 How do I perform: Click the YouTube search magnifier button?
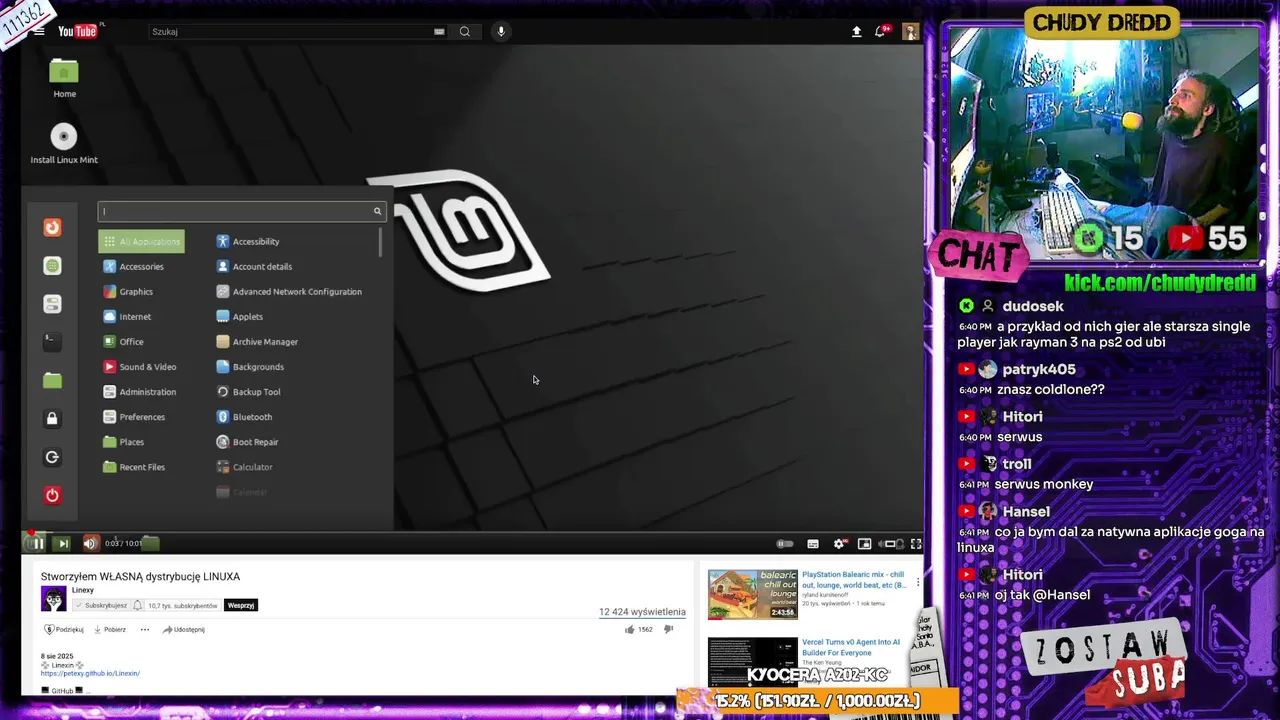click(465, 31)
